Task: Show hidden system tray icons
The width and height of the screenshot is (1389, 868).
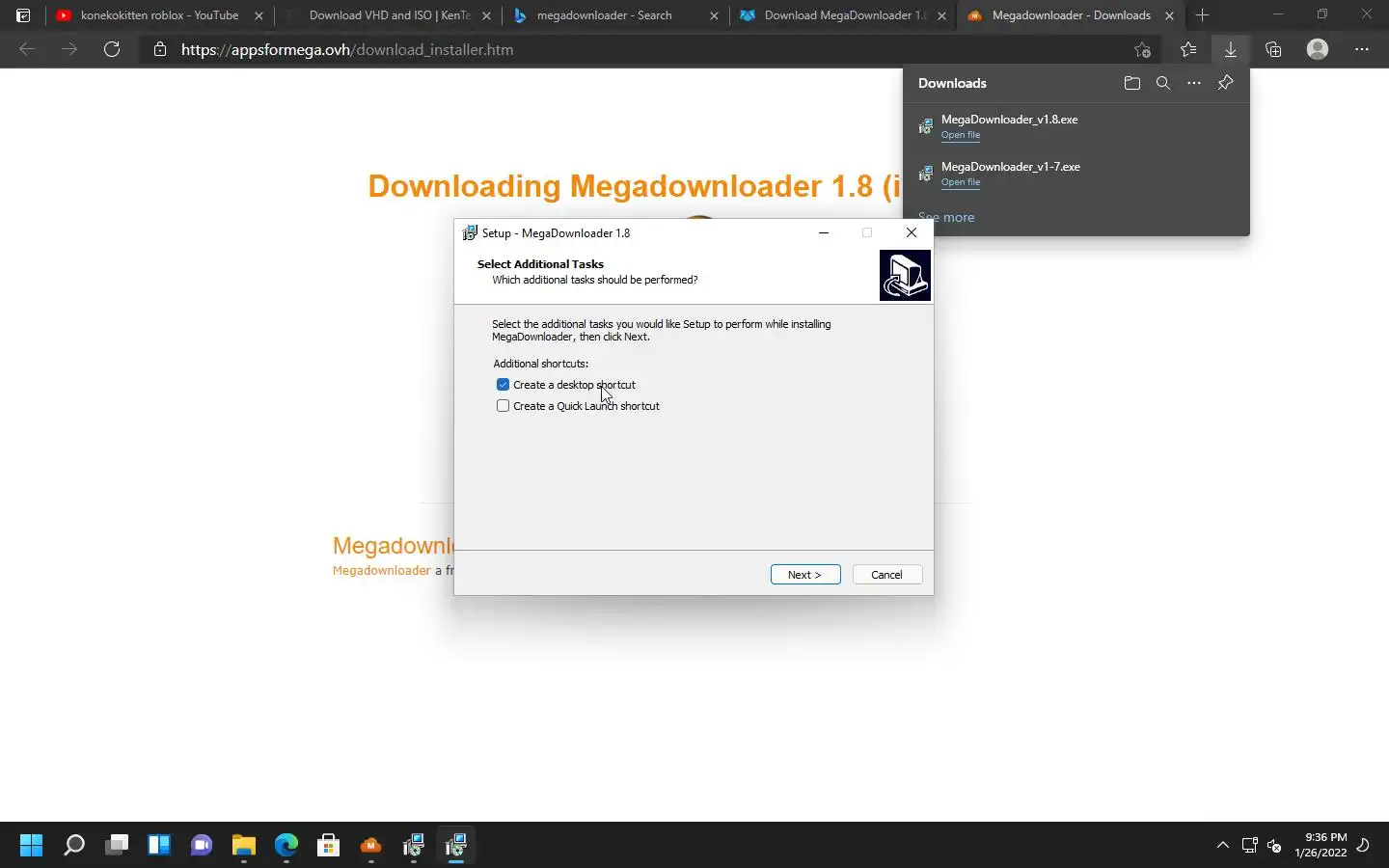Action: pos(1223,846)
